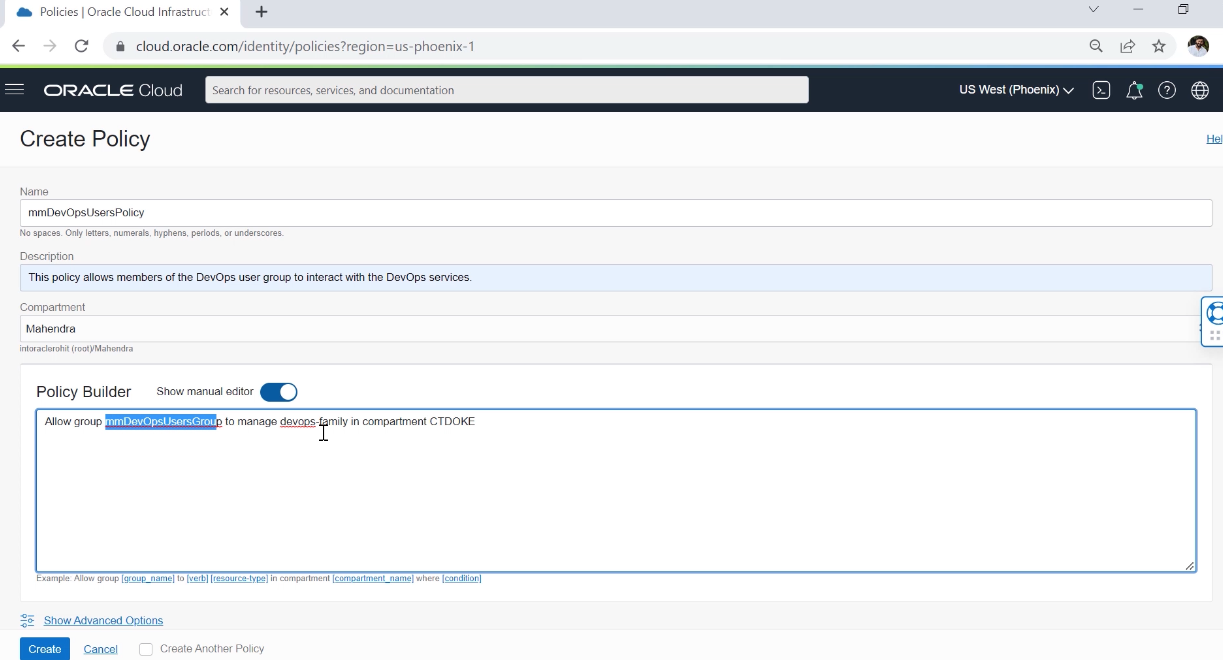Click the browser zoom magnifier icon
Screen dimensions: 1223x660
point(1096,46)
